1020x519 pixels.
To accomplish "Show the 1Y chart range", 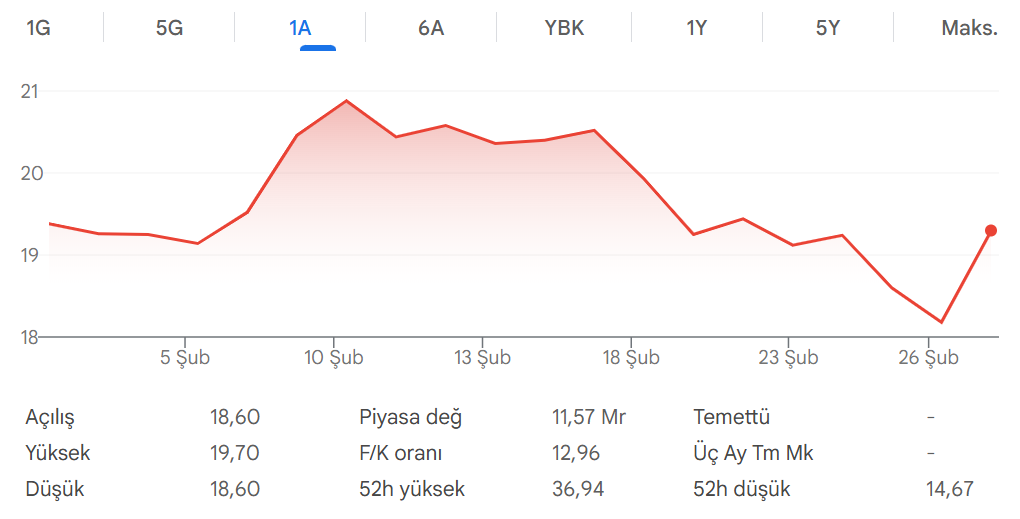I will tap(697, 28).
